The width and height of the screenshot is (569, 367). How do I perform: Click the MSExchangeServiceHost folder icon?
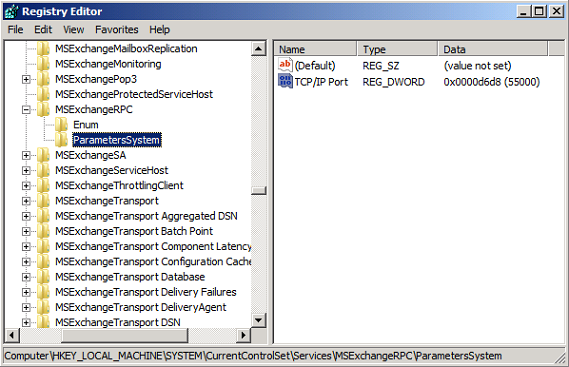43,171
